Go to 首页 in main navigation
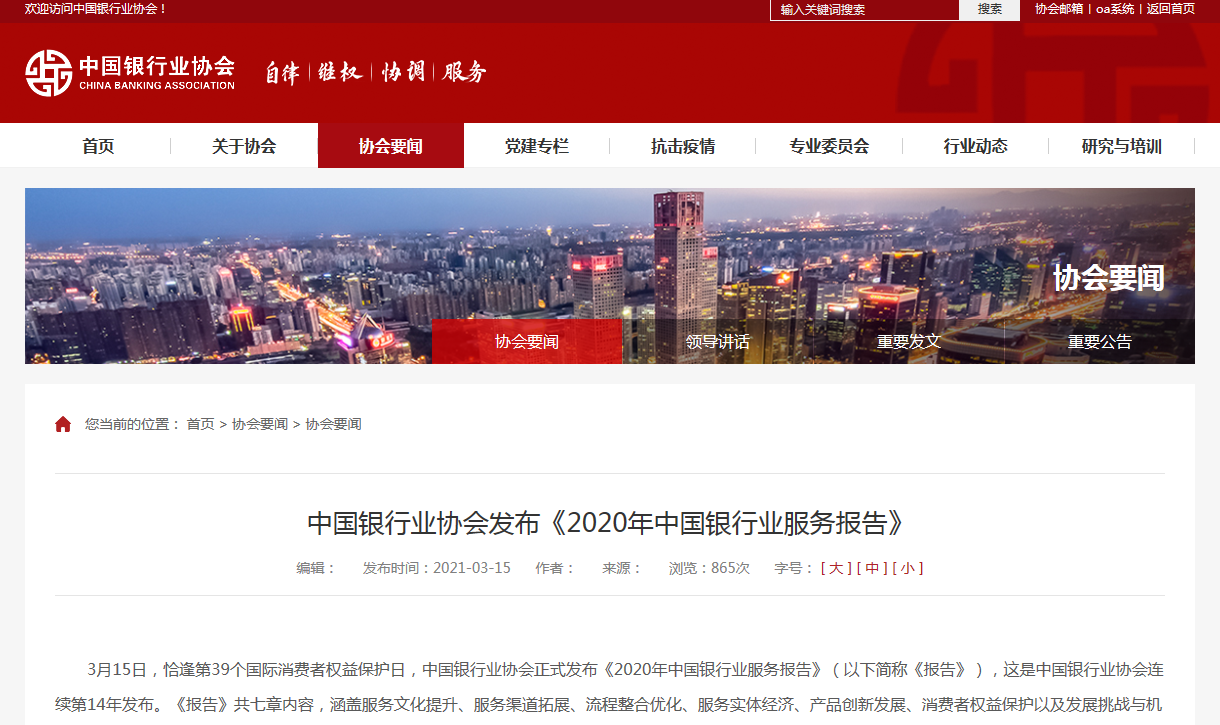This screenshot has height=725, width=1220. (98, 146)
